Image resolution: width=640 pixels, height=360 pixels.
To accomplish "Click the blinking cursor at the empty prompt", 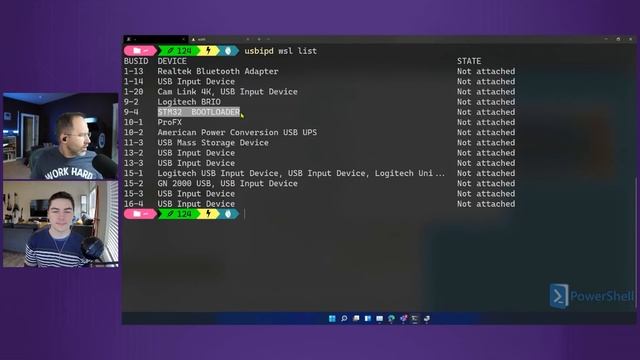I will [244, 214].
